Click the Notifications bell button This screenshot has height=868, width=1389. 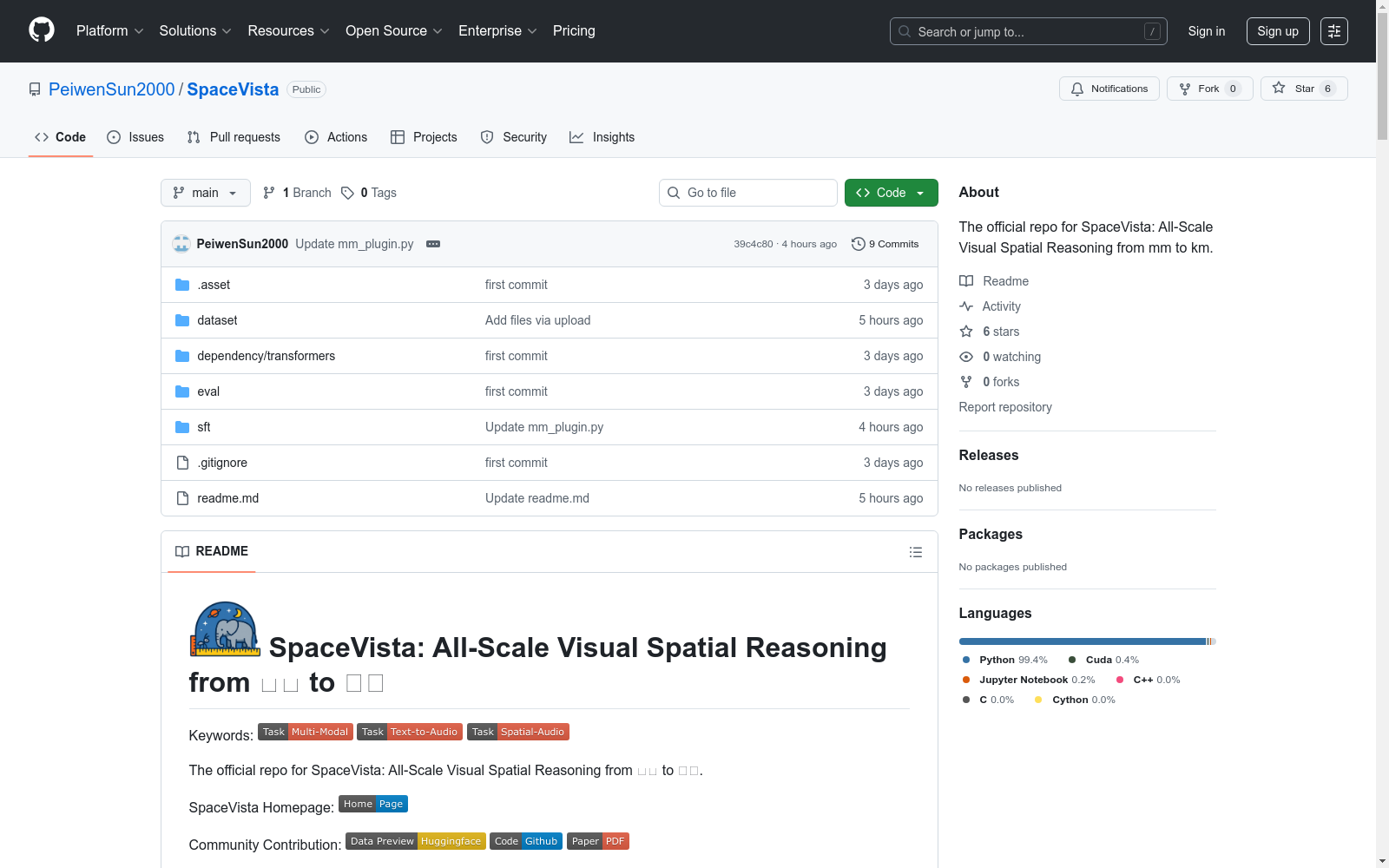pyautogui.click(x=1109, y=89)
